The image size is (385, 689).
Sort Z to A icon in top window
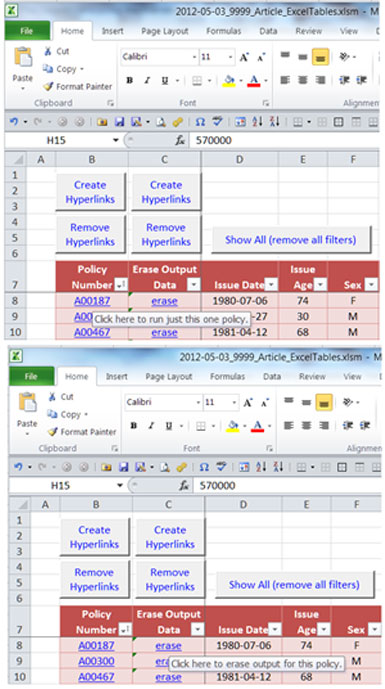tap(275, 122)
